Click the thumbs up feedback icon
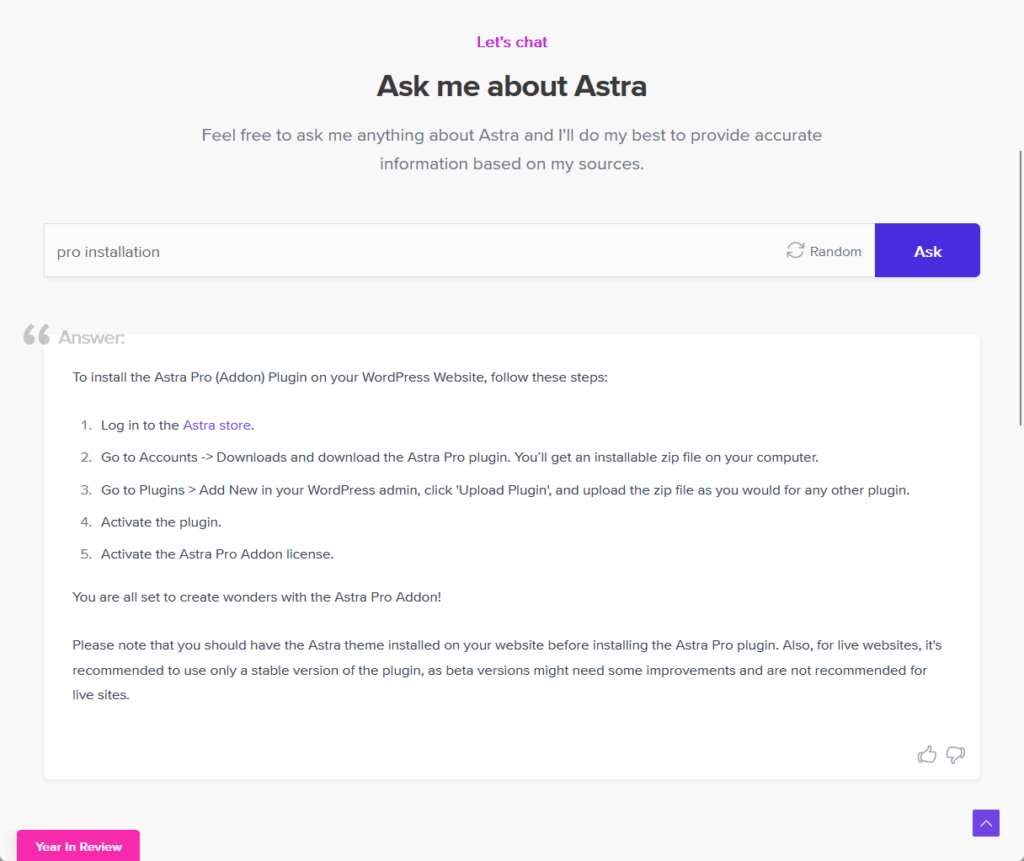 pos(927,755)
